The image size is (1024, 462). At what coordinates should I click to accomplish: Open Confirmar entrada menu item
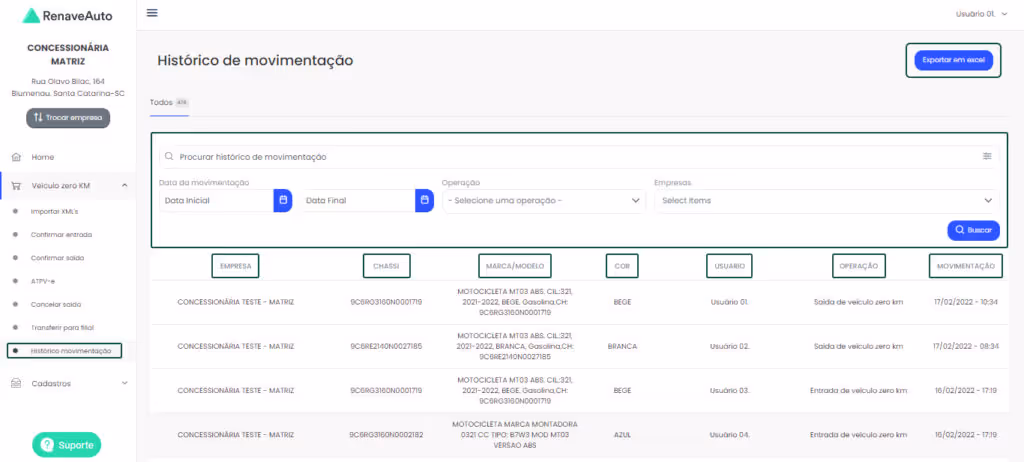pyautogui.click(x=61, y=235)
